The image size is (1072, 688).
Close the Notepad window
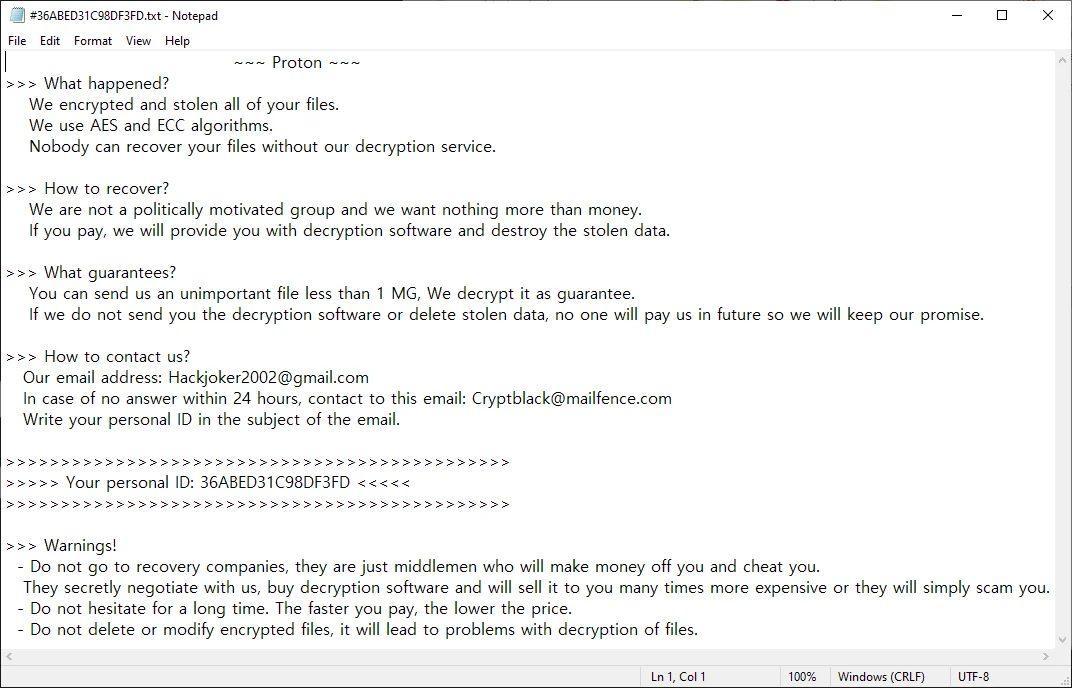1048,15
